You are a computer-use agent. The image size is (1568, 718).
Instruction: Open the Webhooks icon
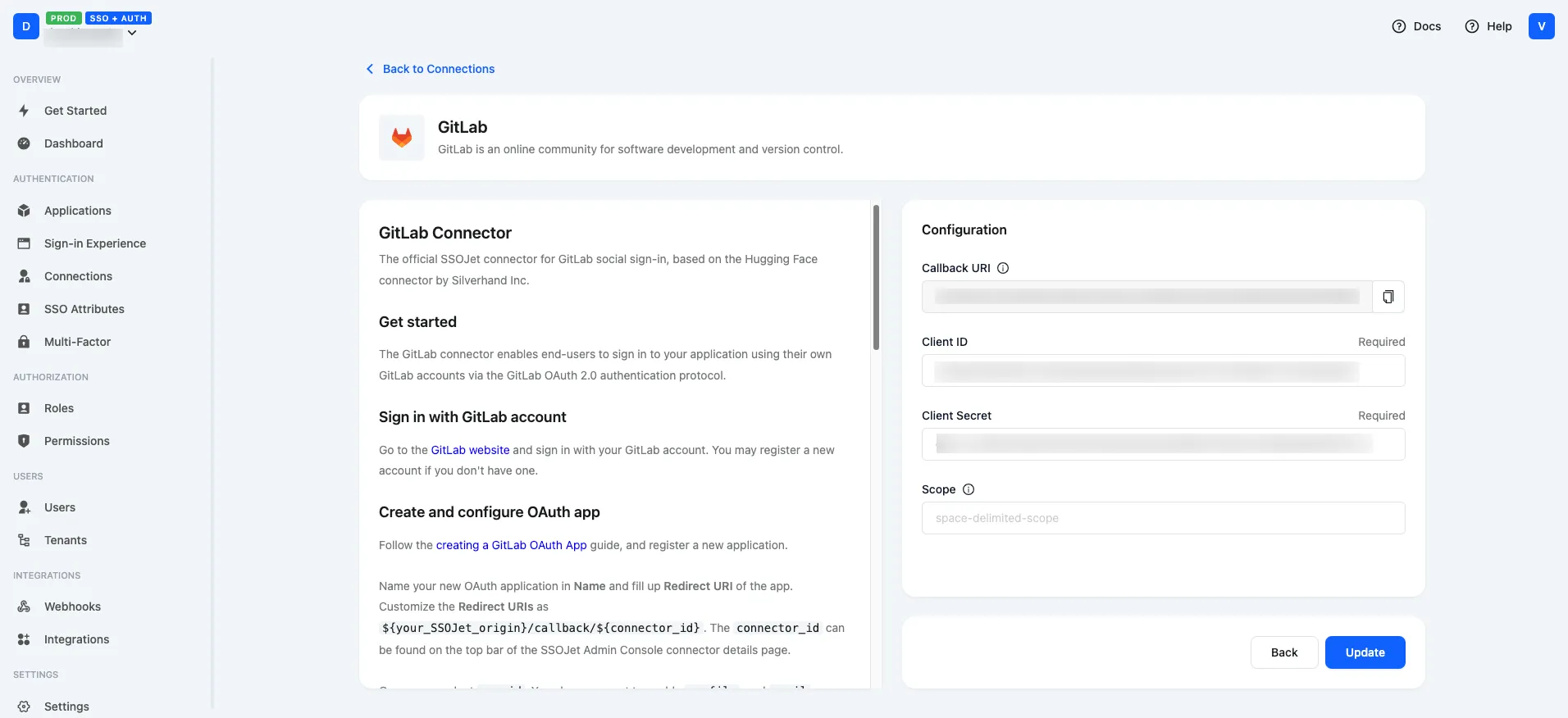(25, 607)
